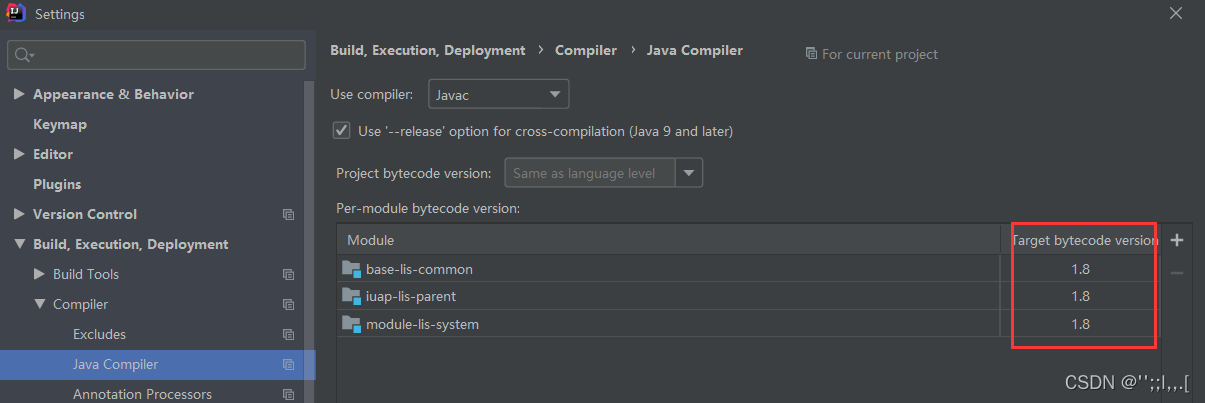
Task: Click the iuap-lis-parent module folder icon
Action: coord(350,296)
